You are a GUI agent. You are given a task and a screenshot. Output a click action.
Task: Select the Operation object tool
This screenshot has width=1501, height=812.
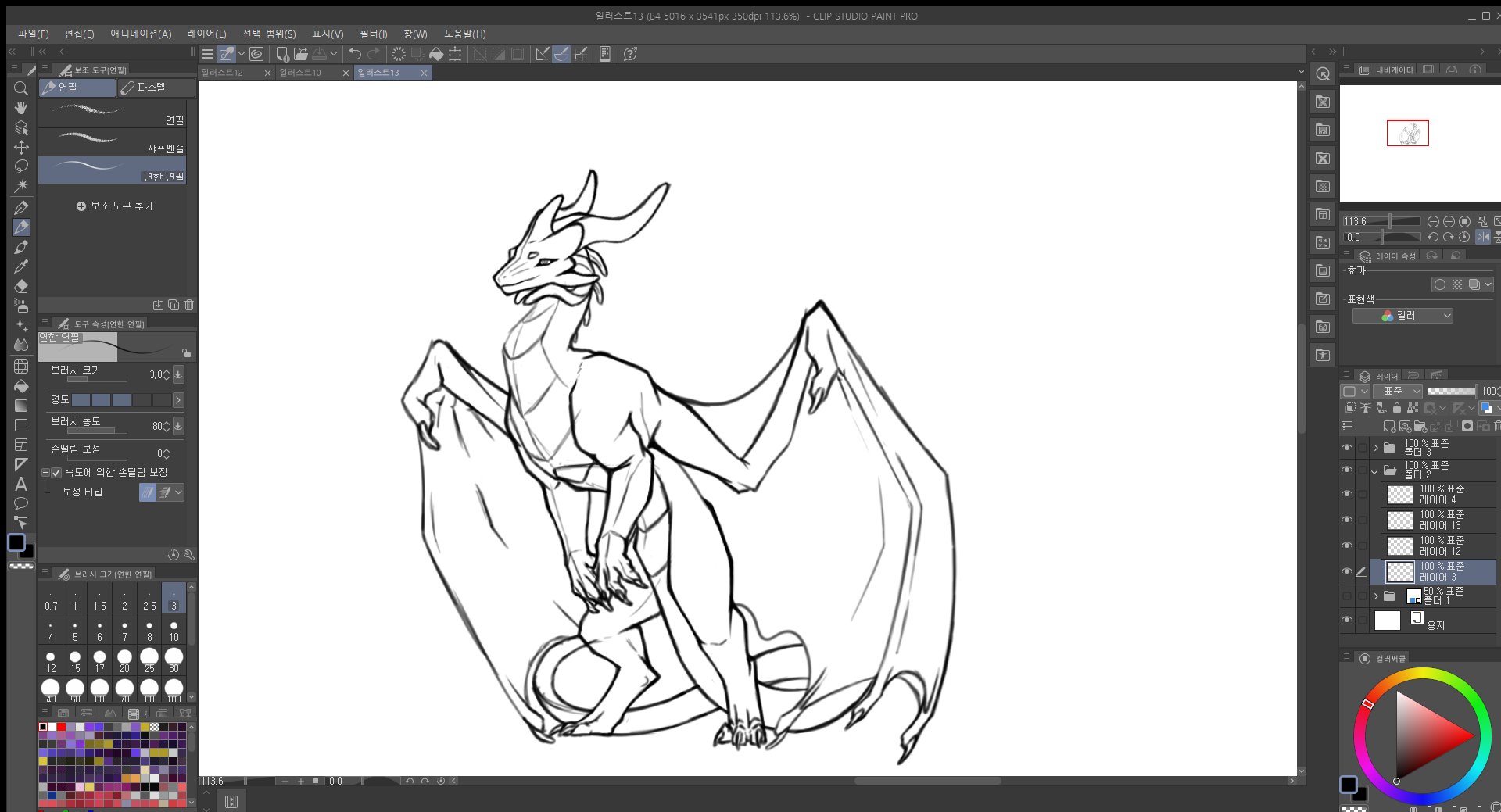tap(21, 127)
